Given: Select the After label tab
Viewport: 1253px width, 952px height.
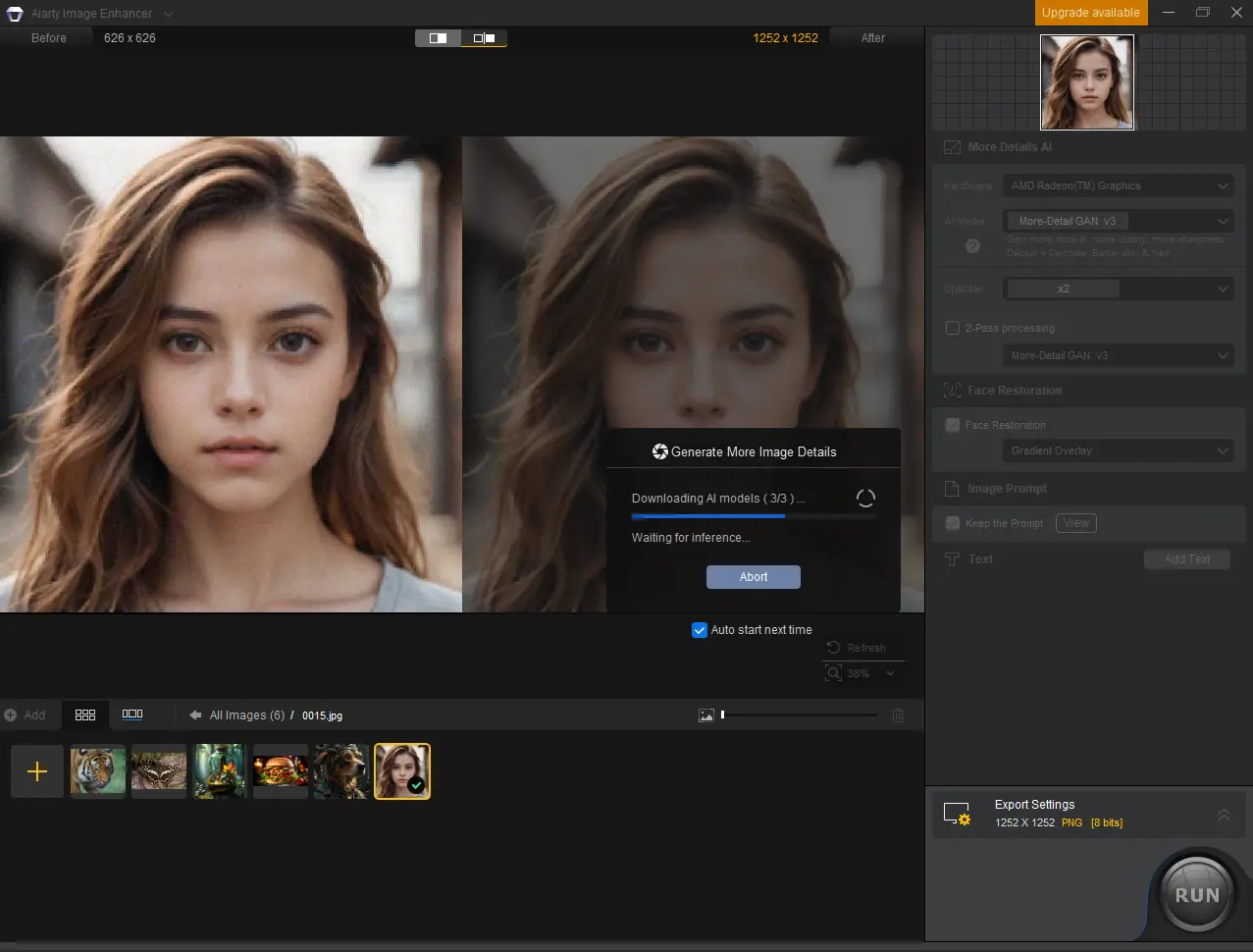Looking at the screenshot, I should [873, 38].
